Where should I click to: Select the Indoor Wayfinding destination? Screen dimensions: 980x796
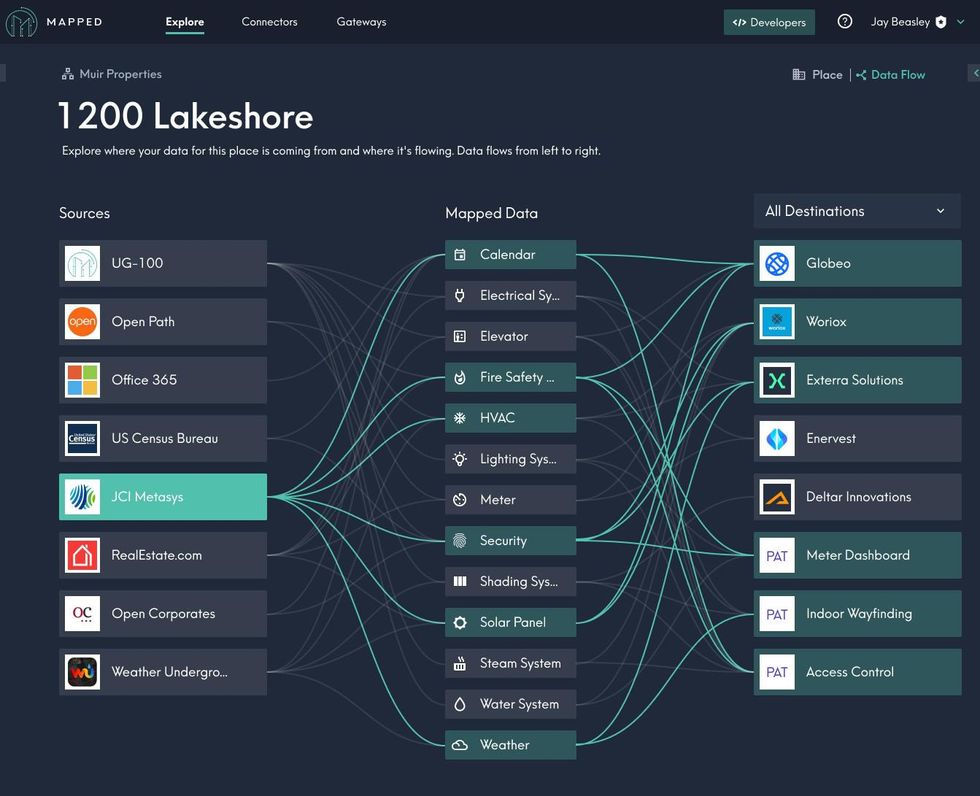[858, 614]
